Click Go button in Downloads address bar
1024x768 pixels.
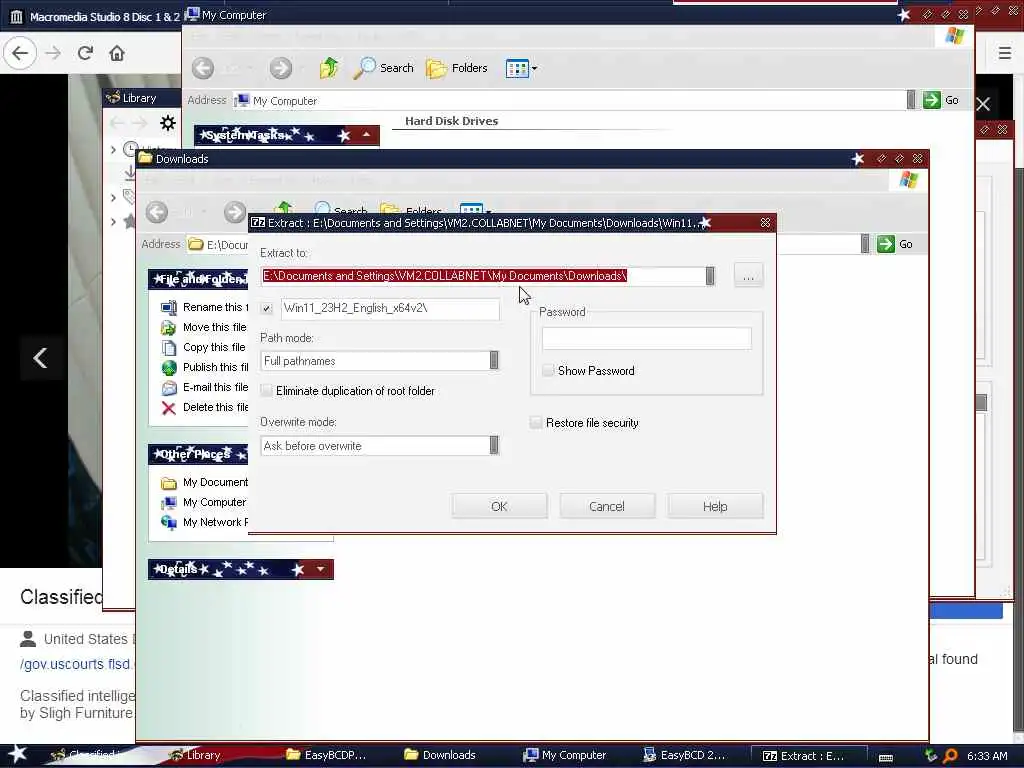pyautogui.click(x=895, y=244)
